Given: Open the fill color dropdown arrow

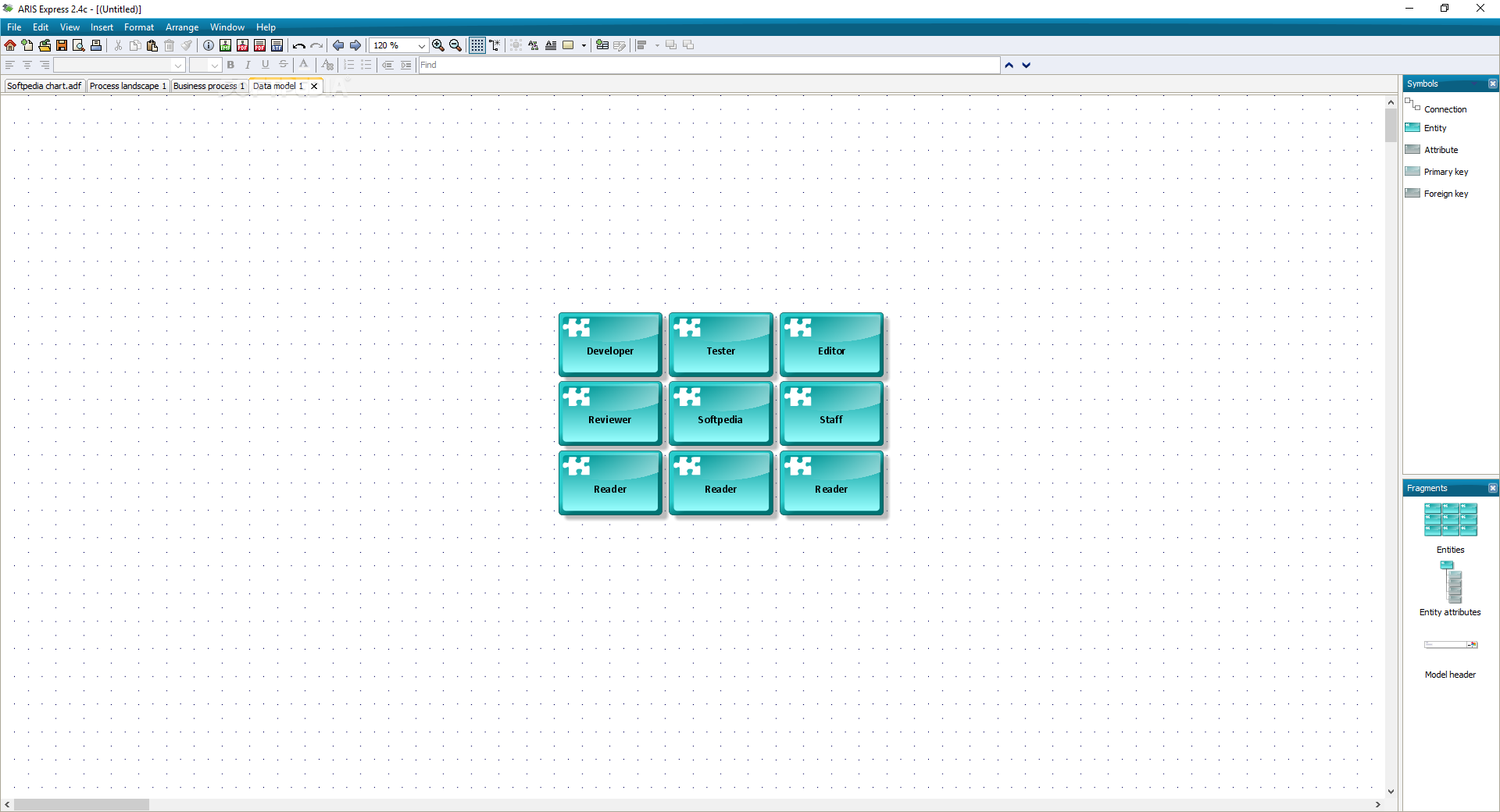Looking at the screenshot, I should point(584,45).
